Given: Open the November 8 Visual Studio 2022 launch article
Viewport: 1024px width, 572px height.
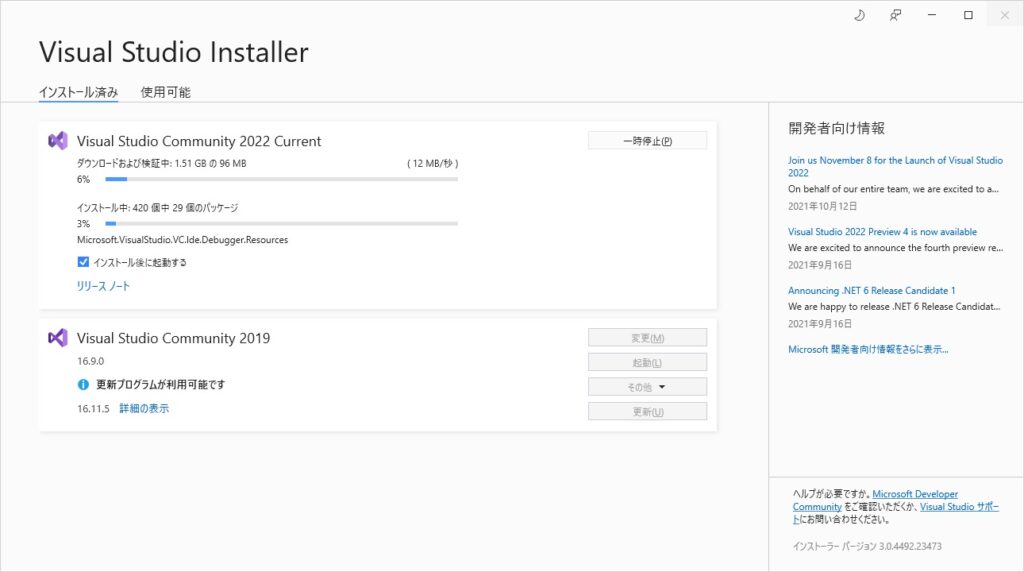Looking at the screenshot, I should click(895, 167).
